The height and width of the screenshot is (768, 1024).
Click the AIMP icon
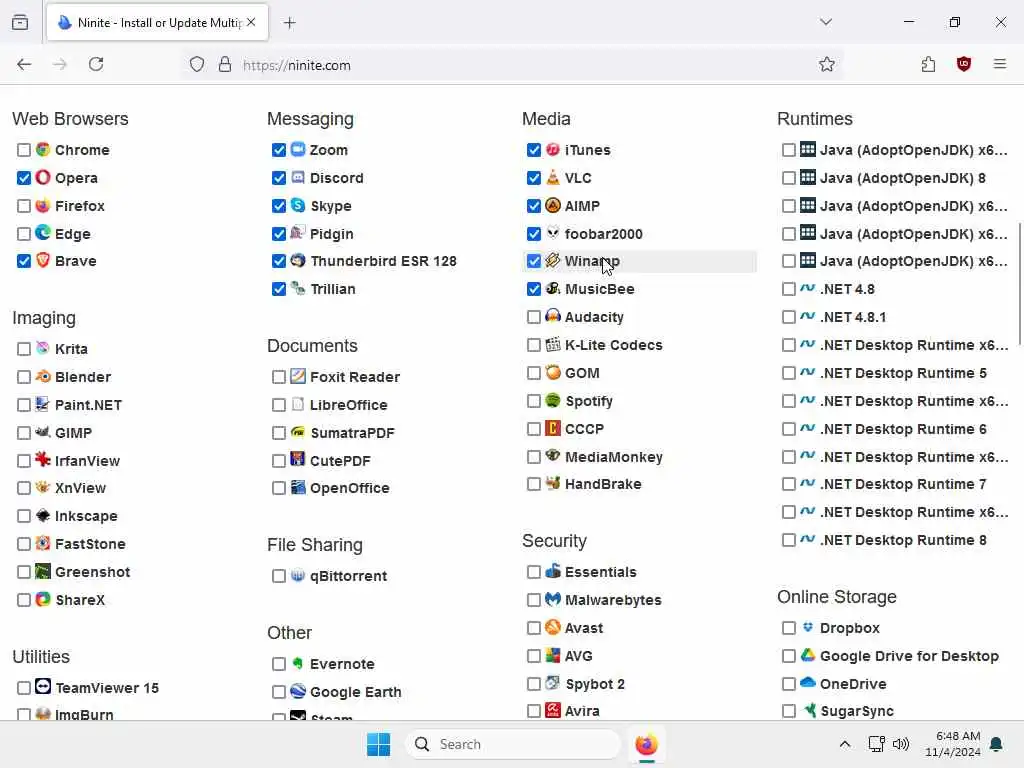pos(553,205)
